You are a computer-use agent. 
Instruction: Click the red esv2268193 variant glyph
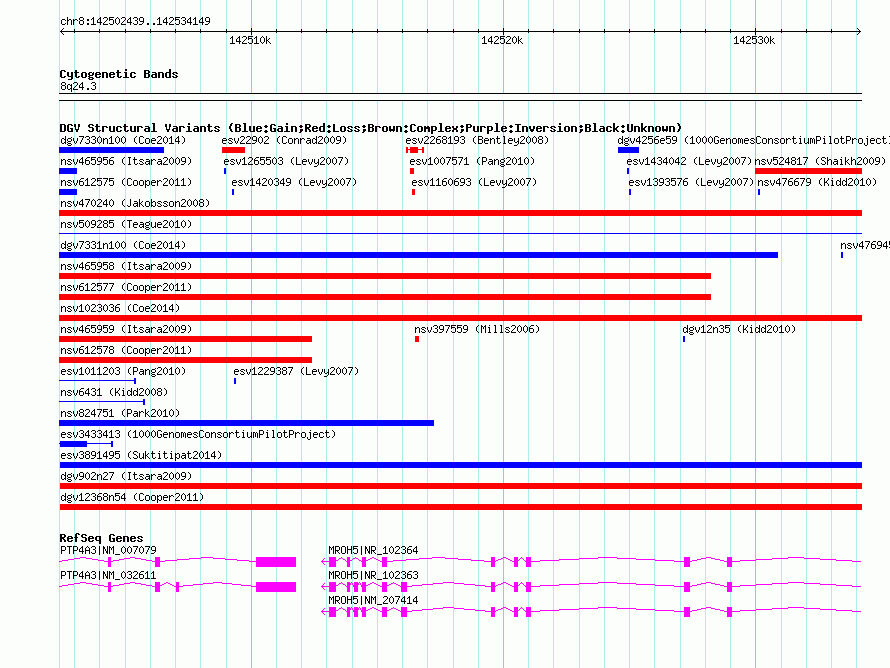tap(415, 150)
